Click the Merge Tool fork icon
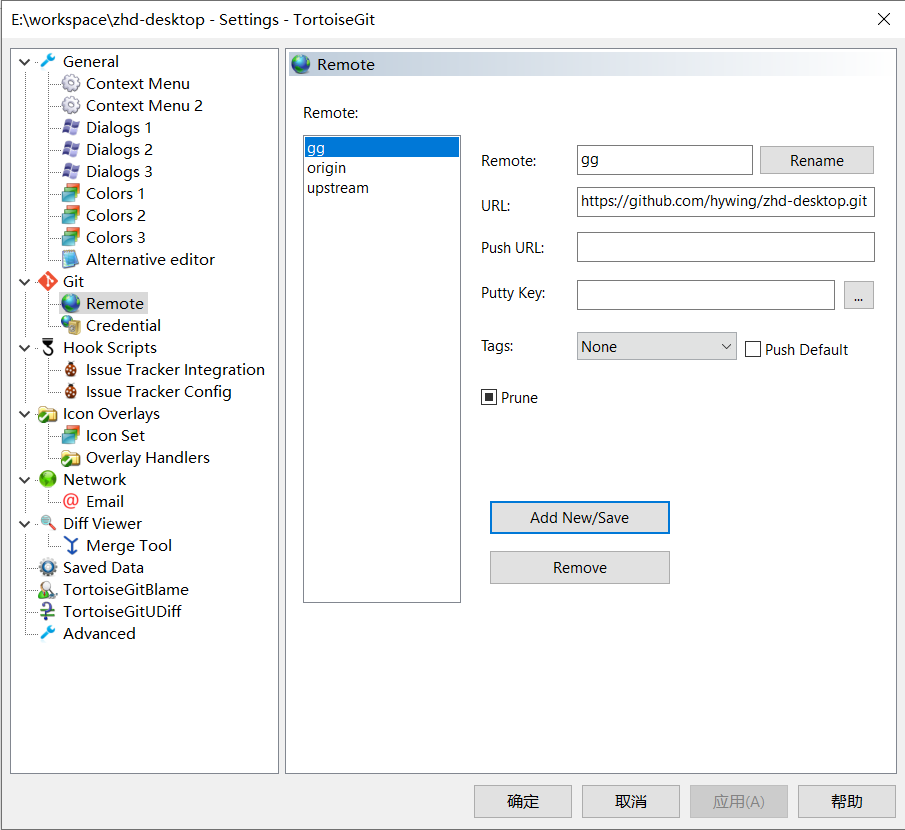 [71, 545]
